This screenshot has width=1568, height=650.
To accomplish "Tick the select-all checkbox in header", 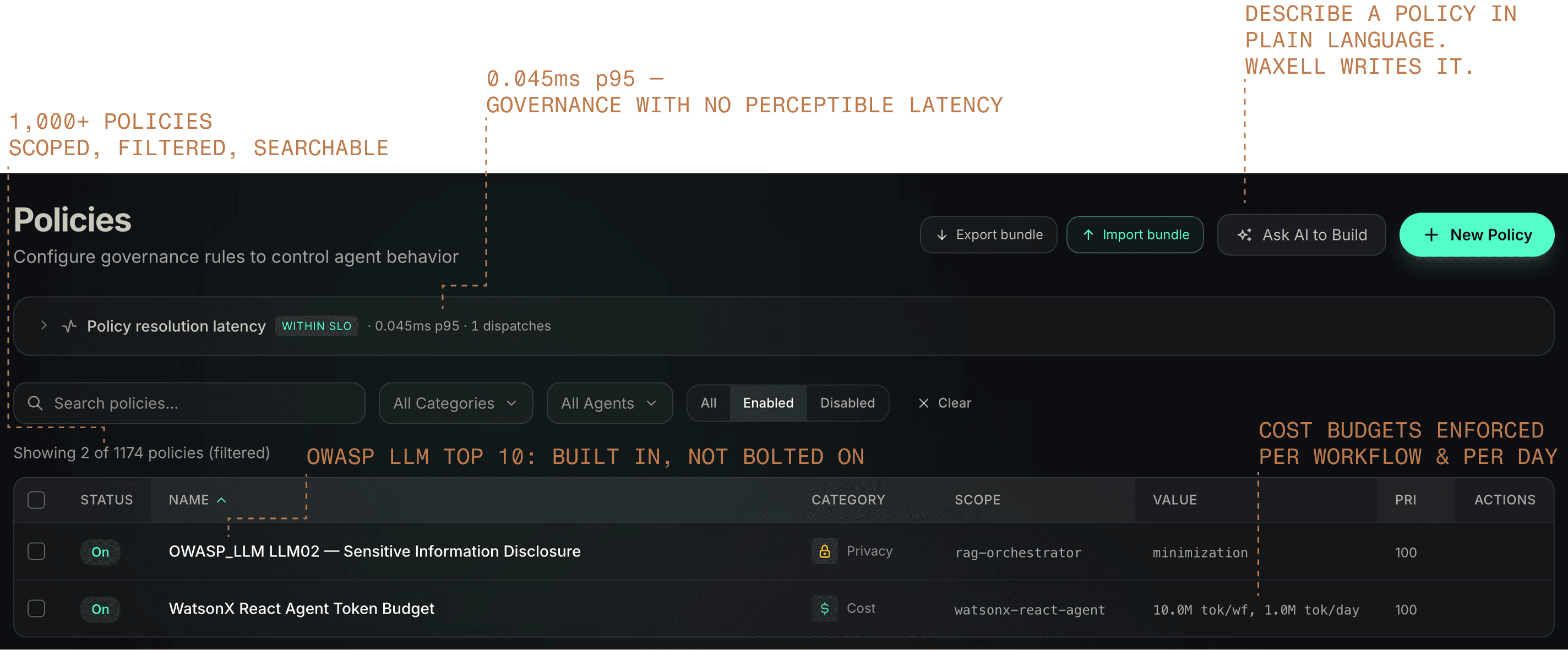I will [x=36, y=500].
